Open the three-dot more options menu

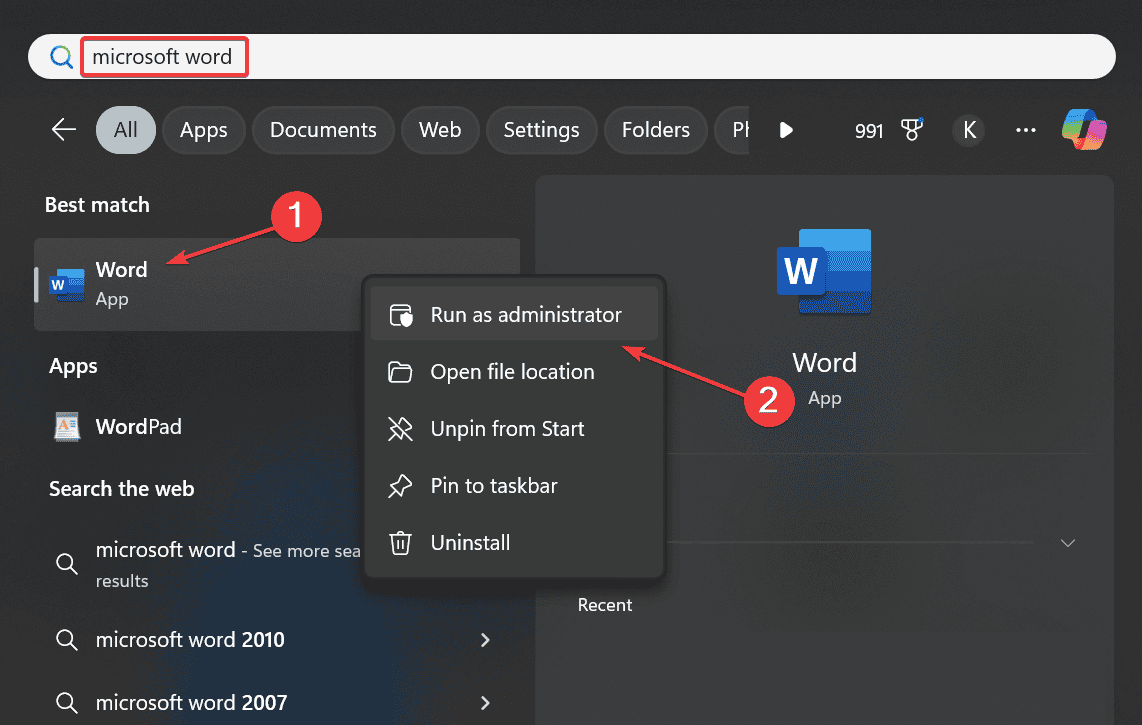[1025, 130]
